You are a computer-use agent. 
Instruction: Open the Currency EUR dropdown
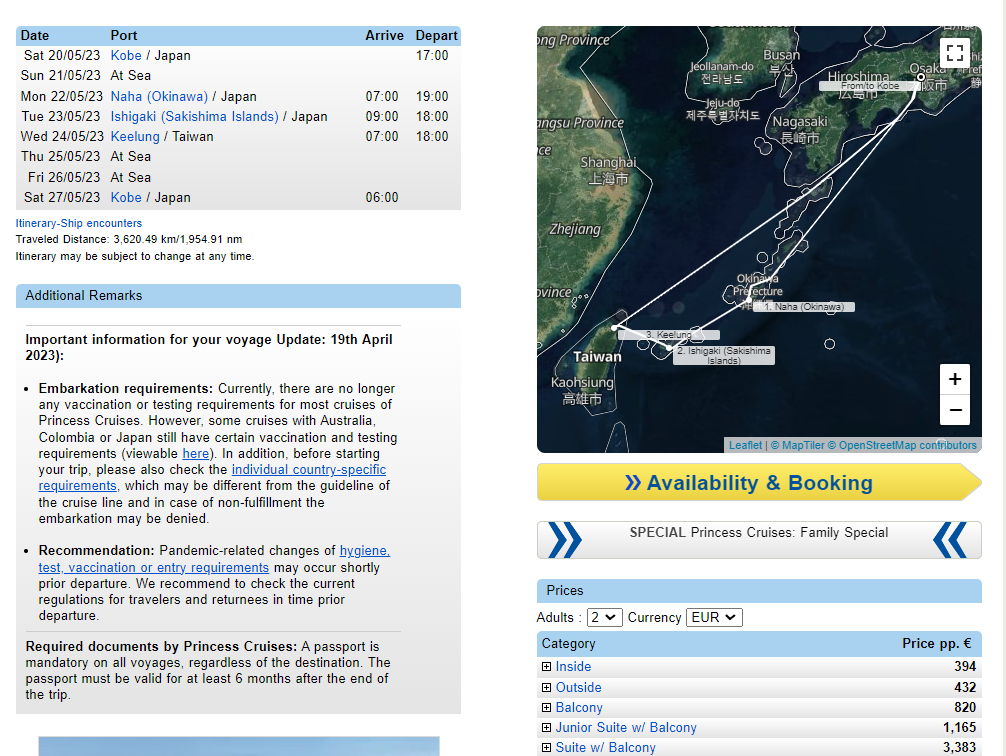pyautogui.click(x=714, y=618)
